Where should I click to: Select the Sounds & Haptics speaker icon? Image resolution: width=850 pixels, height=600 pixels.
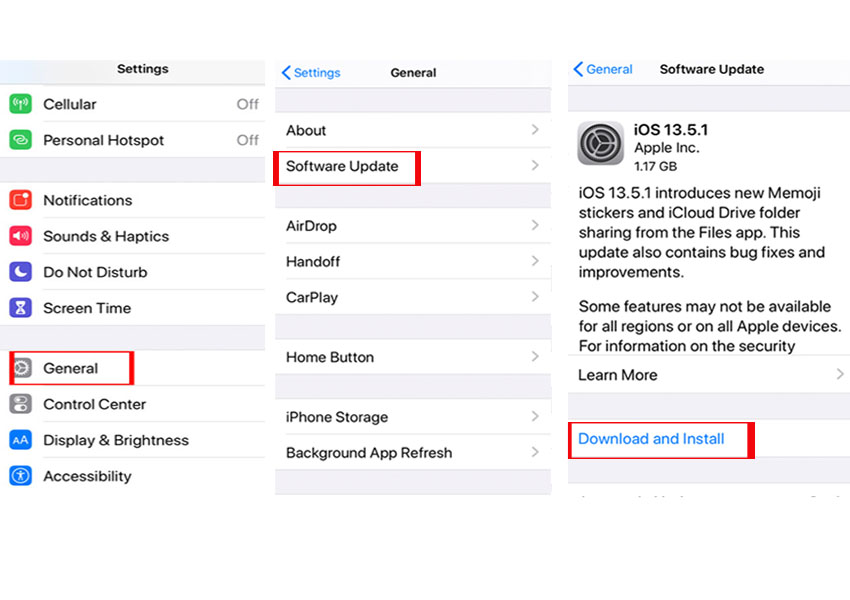(x=22, y=236)
